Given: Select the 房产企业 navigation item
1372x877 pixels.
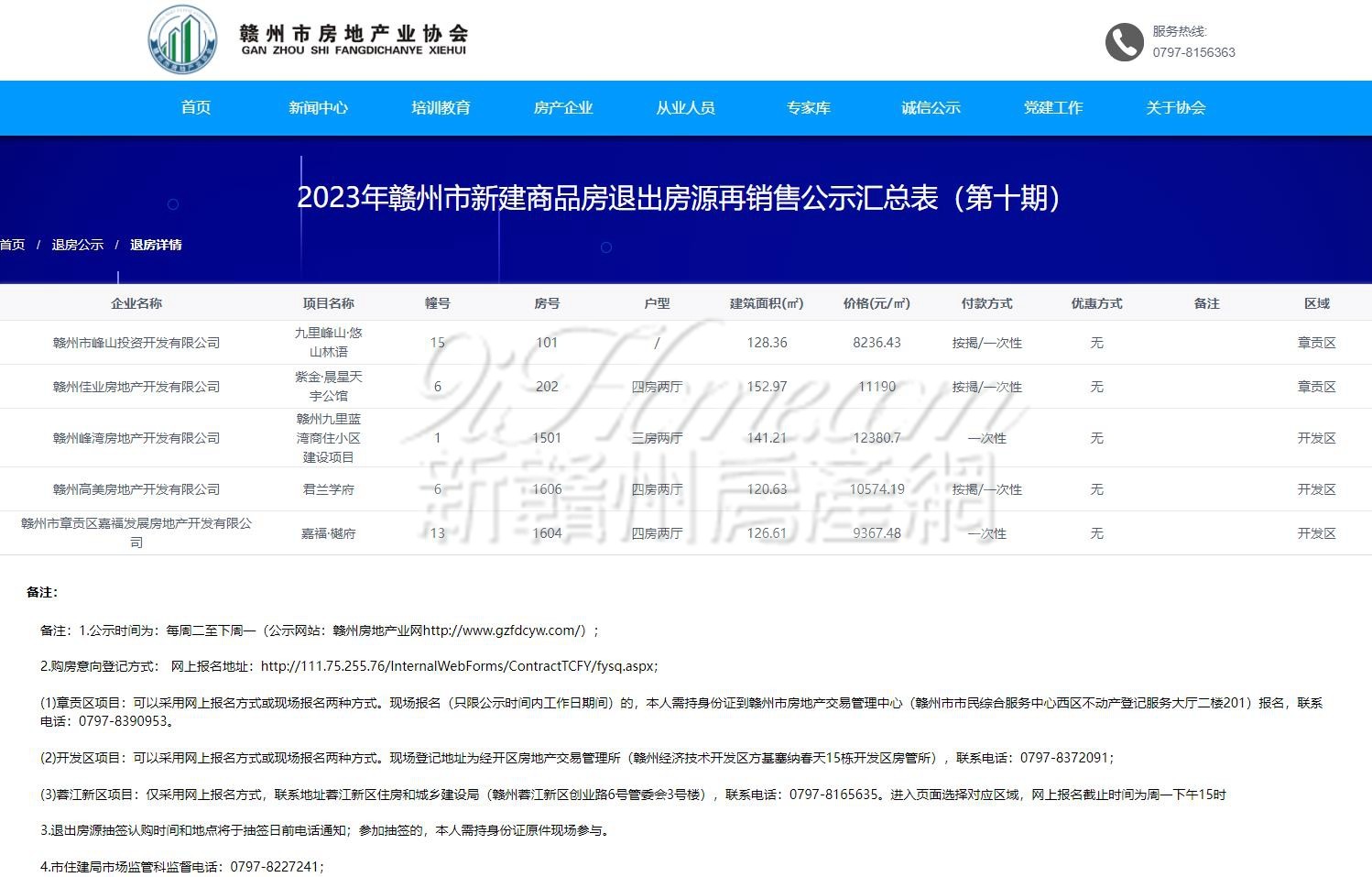Looking at the screenshot, I should point(563,108).
